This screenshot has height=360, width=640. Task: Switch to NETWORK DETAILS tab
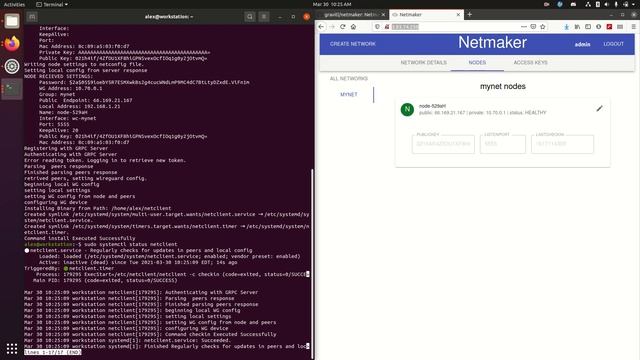point(424,62)
